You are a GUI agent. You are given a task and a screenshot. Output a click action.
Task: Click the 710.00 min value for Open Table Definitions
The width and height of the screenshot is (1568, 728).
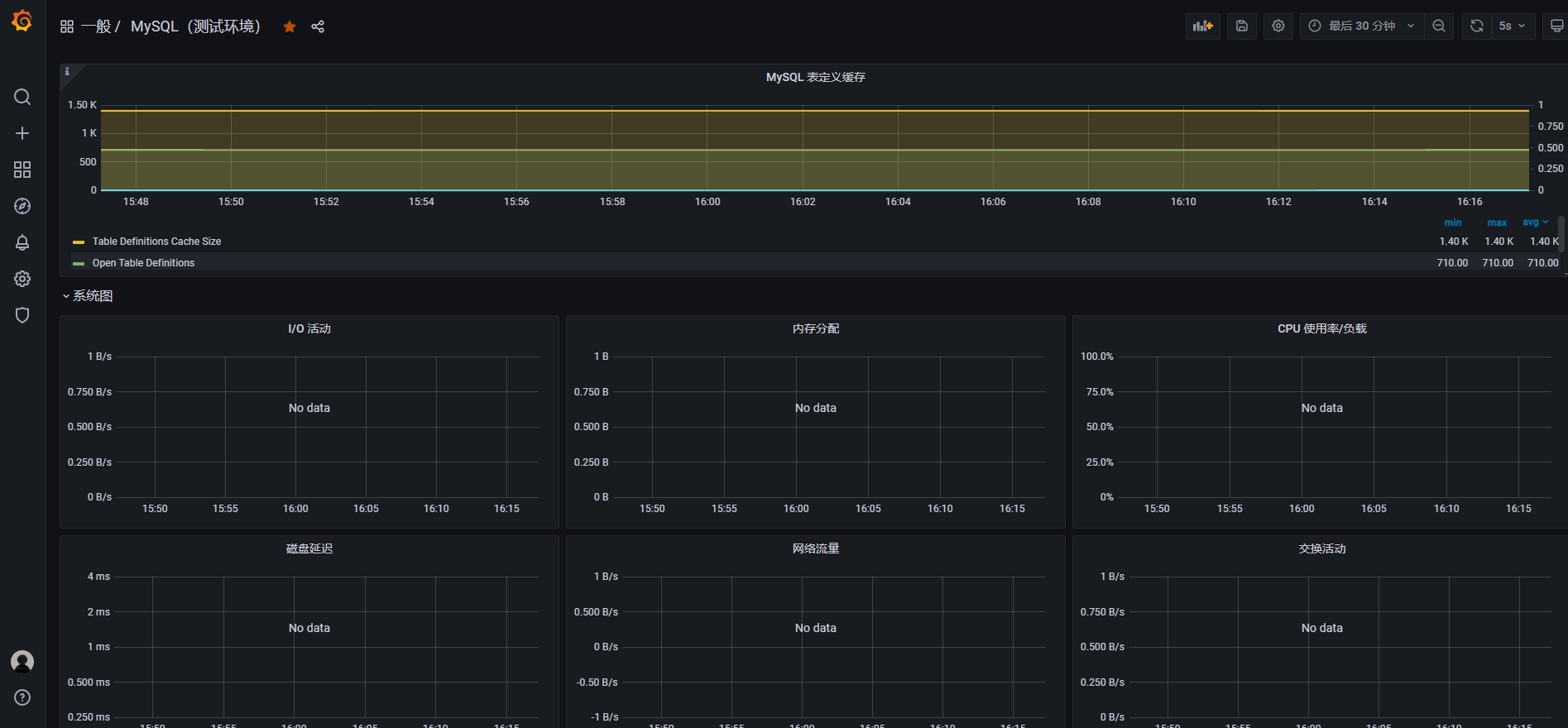(1452, 263)
